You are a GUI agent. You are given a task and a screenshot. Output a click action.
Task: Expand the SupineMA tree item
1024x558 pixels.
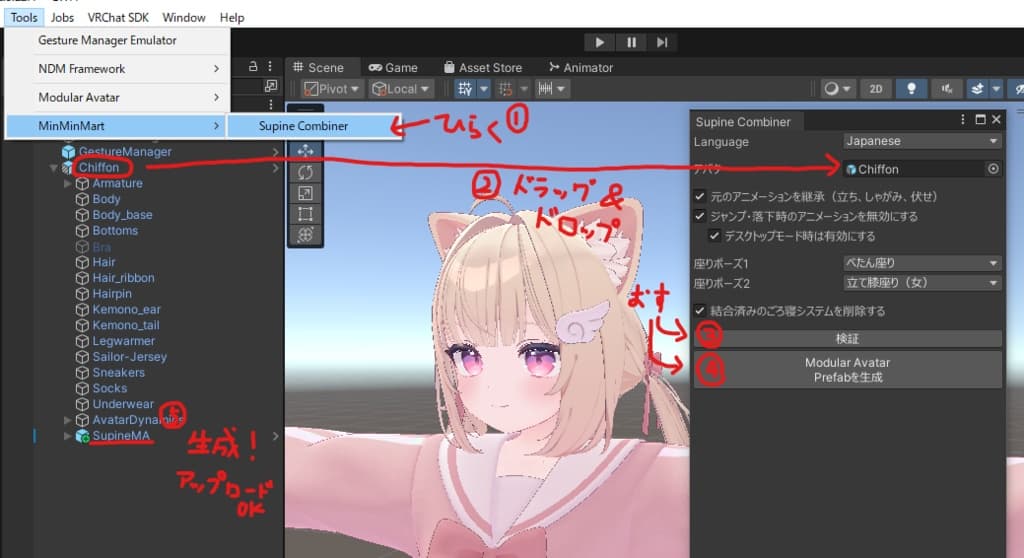67,436
